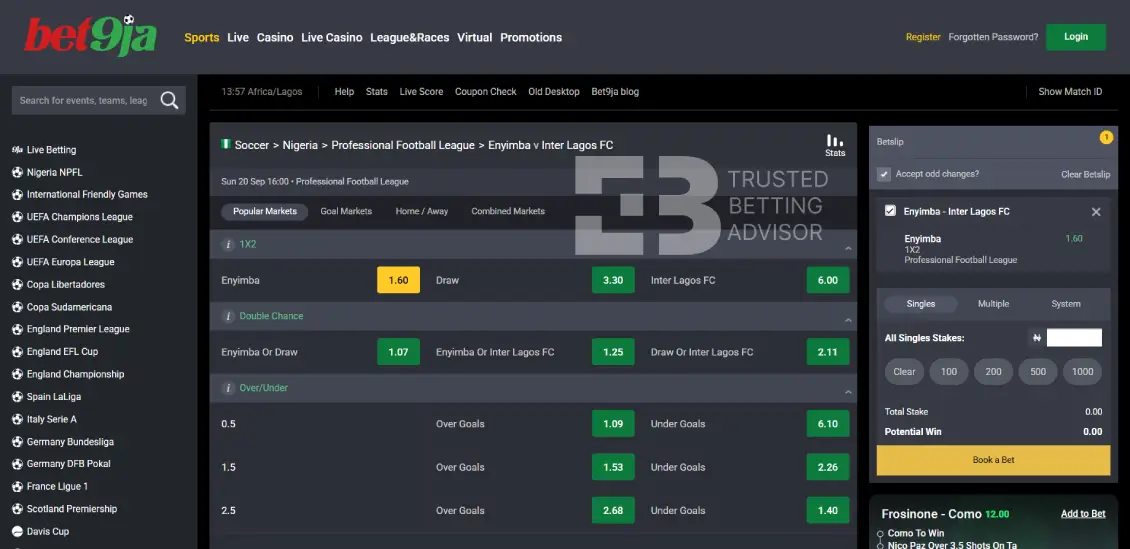Viewport: 1130px width, 549px height.
Task: Click the search magnifier icon
Action: click(169, 100)
